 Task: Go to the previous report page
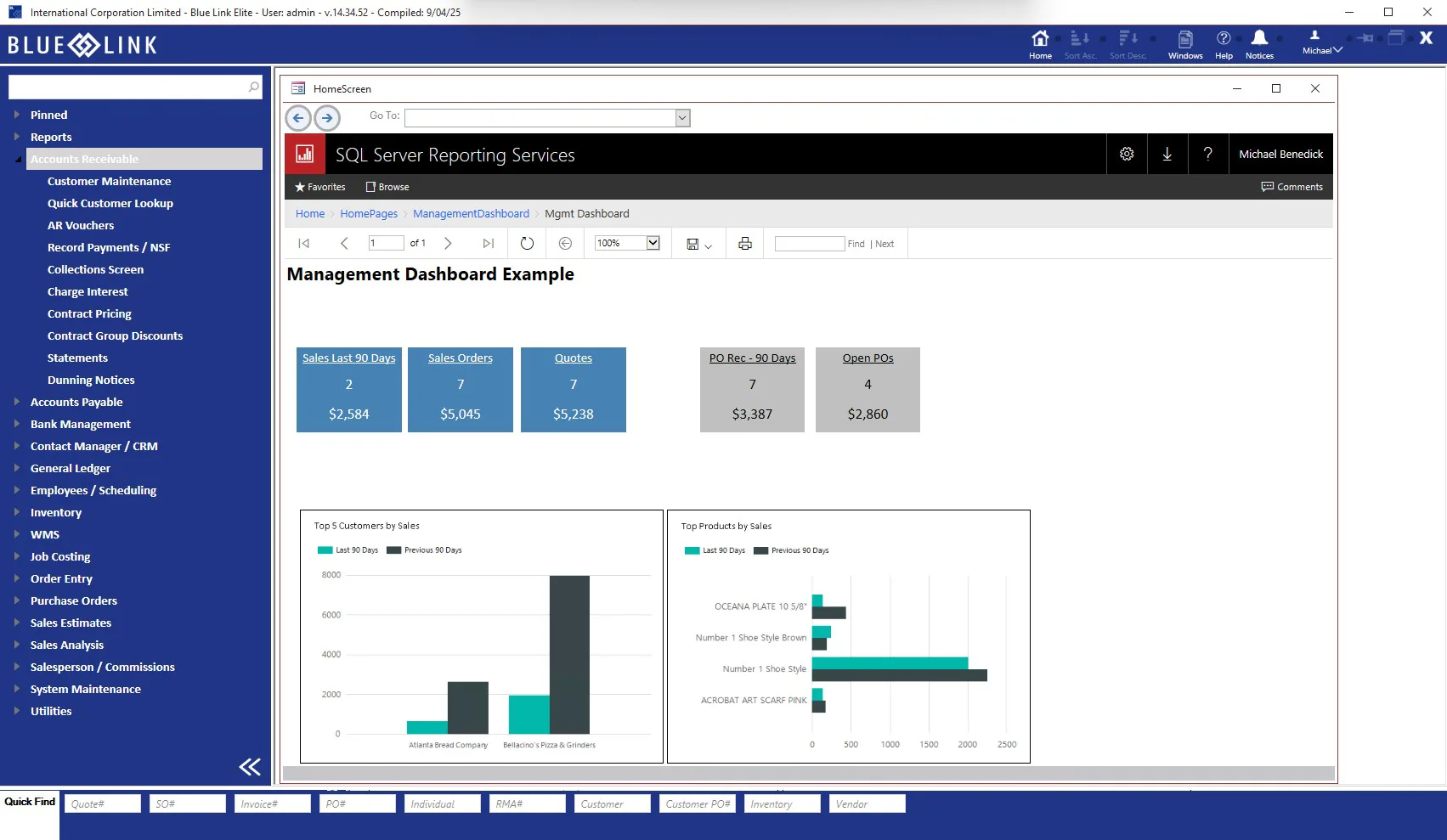coord(344,244)
